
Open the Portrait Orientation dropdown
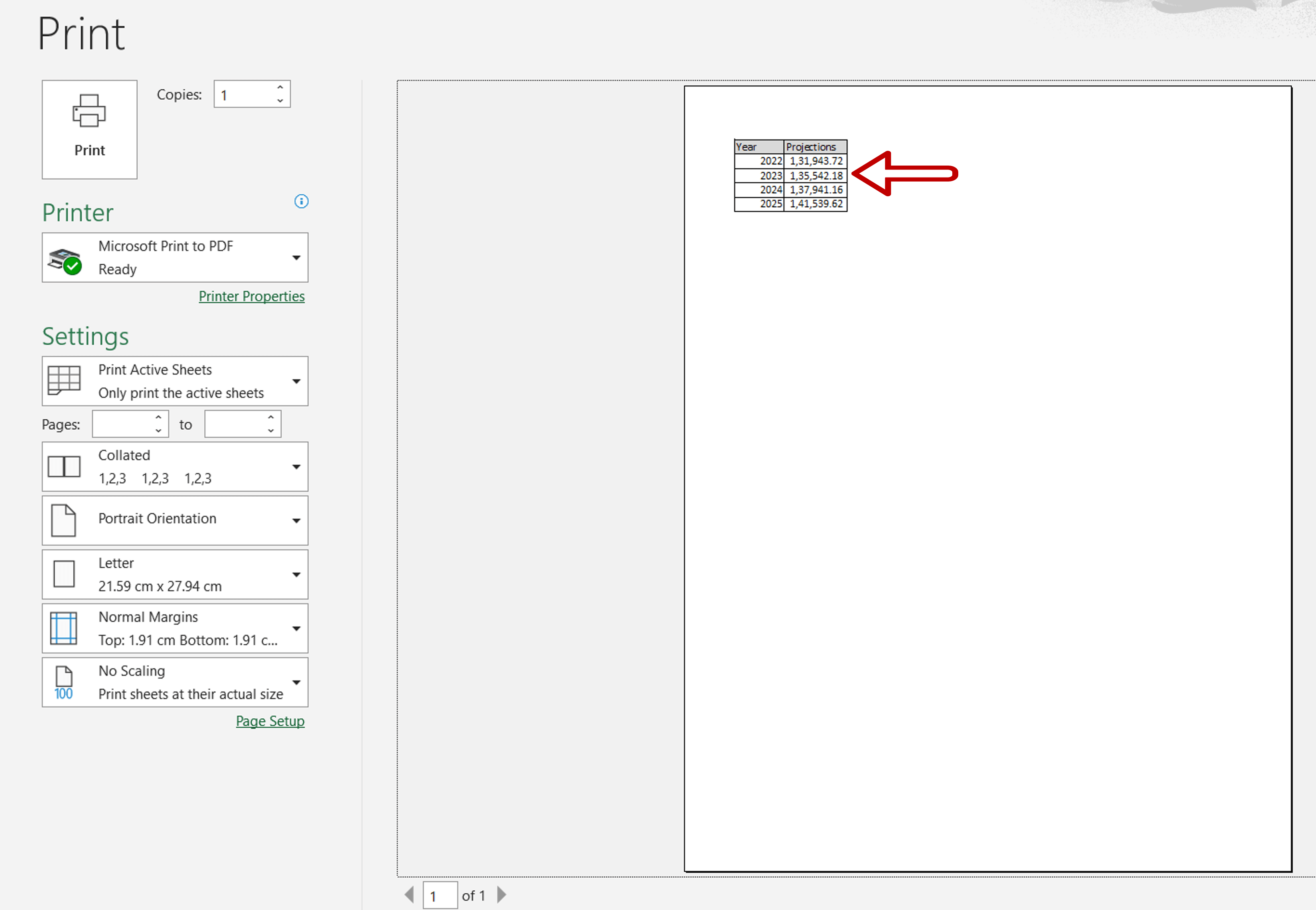coord(296,520)
